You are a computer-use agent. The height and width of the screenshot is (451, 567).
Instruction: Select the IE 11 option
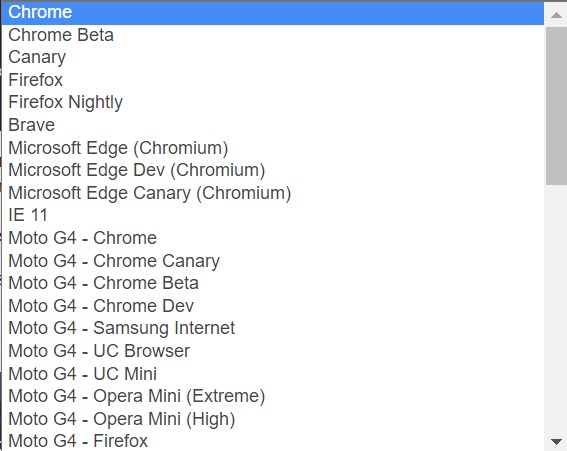point(273,216)
